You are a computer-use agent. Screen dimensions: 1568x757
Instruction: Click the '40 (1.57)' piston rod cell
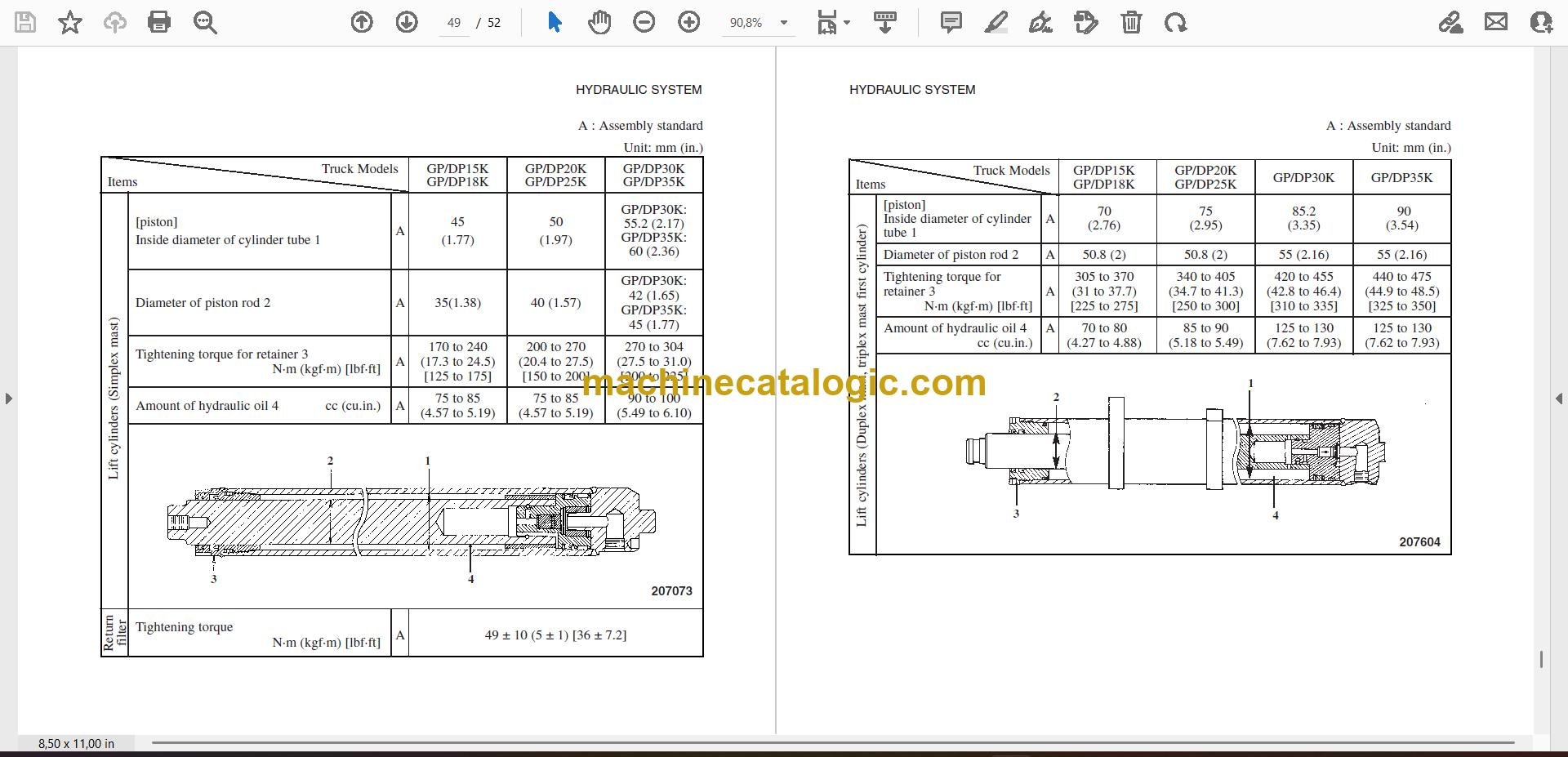(x=556, y=303)
